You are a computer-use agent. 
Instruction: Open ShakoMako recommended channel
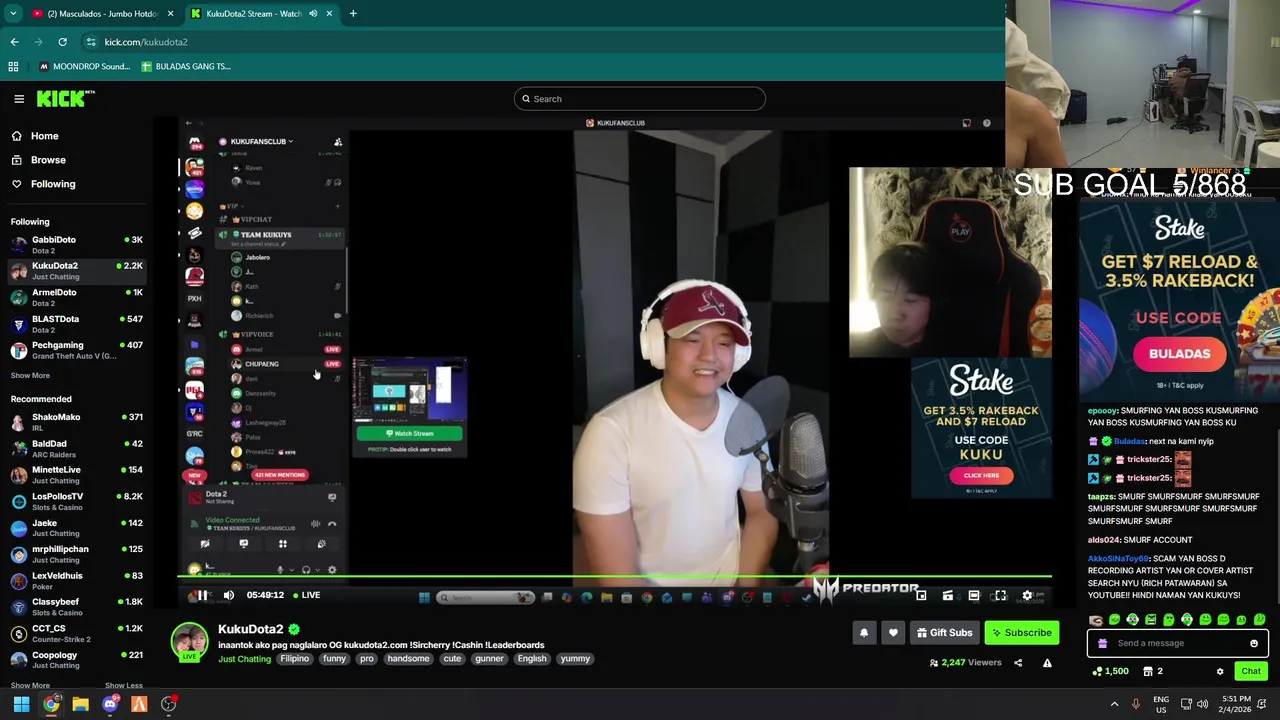76,422
